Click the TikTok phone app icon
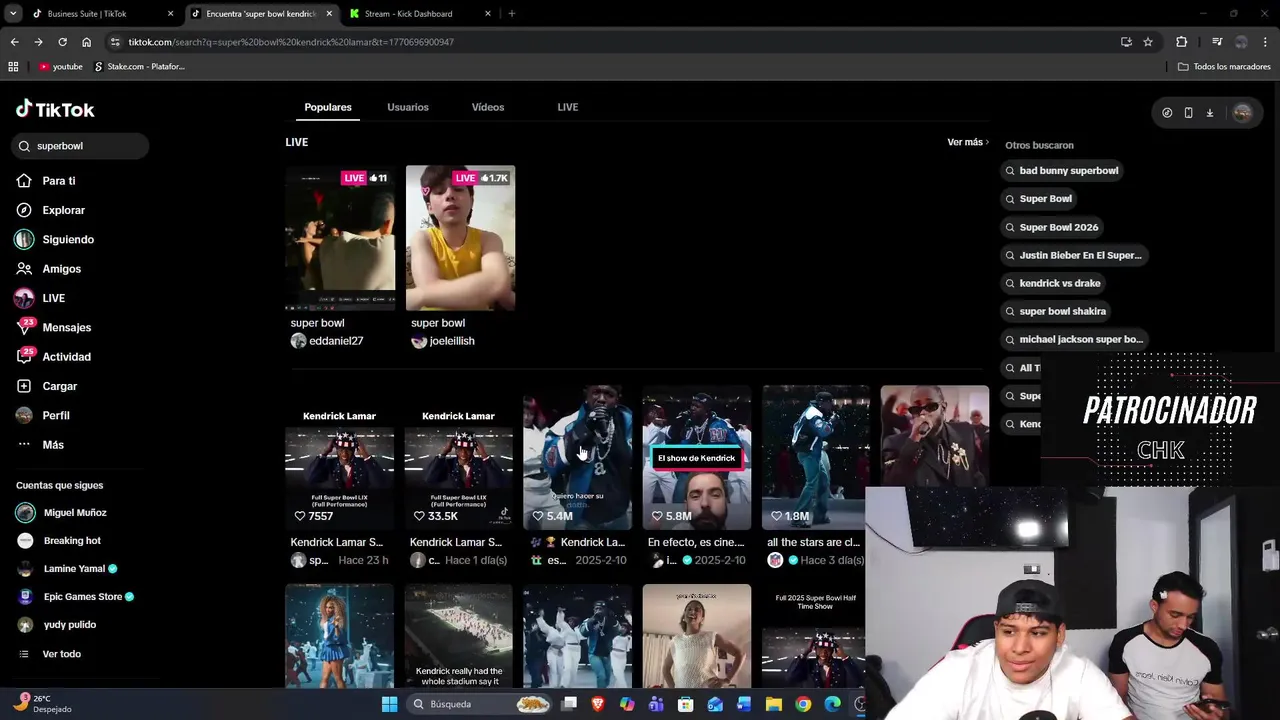 (x=1188, y=113)
